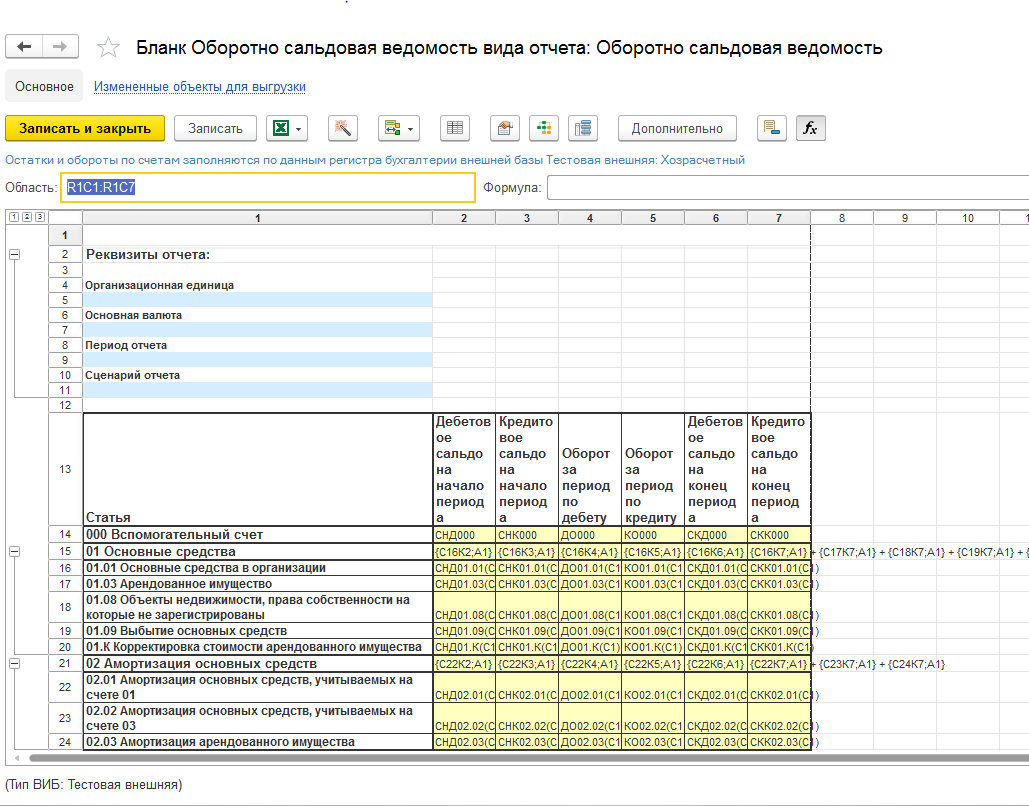Open Измененные объекты для выгрузки link
The height and width of the screenshot is (806, 1029).
coord(200,87)
